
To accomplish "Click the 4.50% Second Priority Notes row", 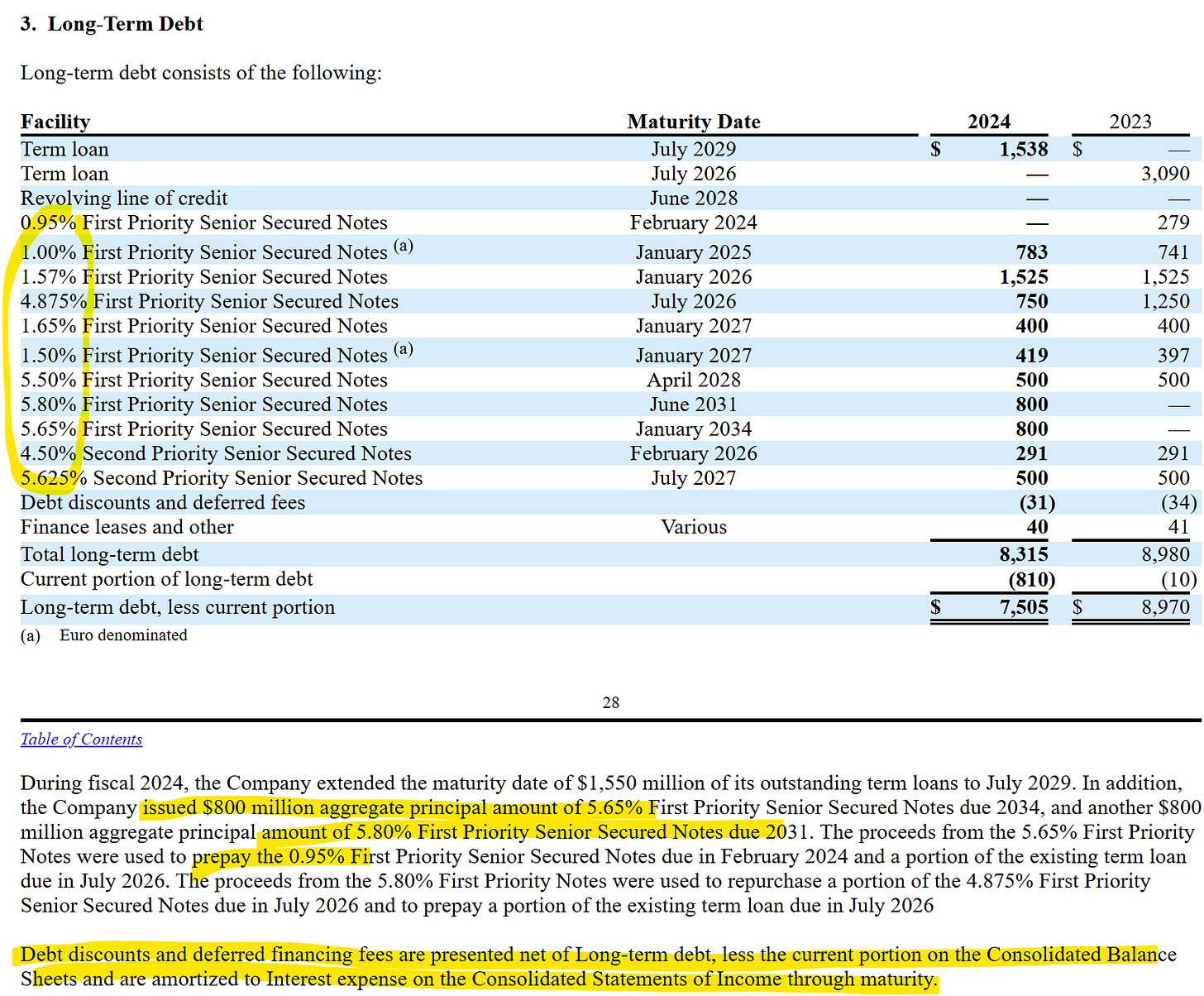I will (217, 453).
